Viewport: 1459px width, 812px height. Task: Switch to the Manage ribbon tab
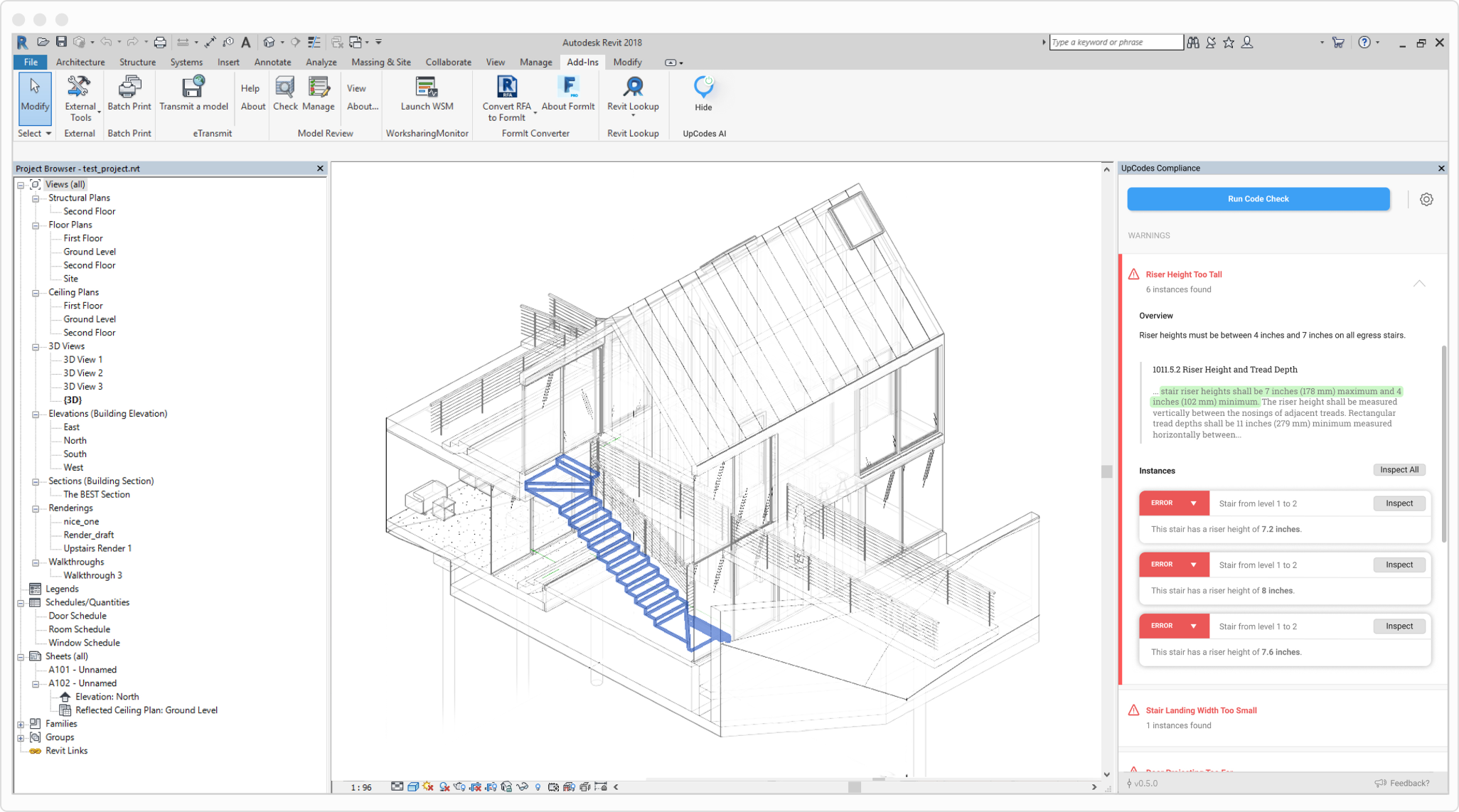point(535,62)
